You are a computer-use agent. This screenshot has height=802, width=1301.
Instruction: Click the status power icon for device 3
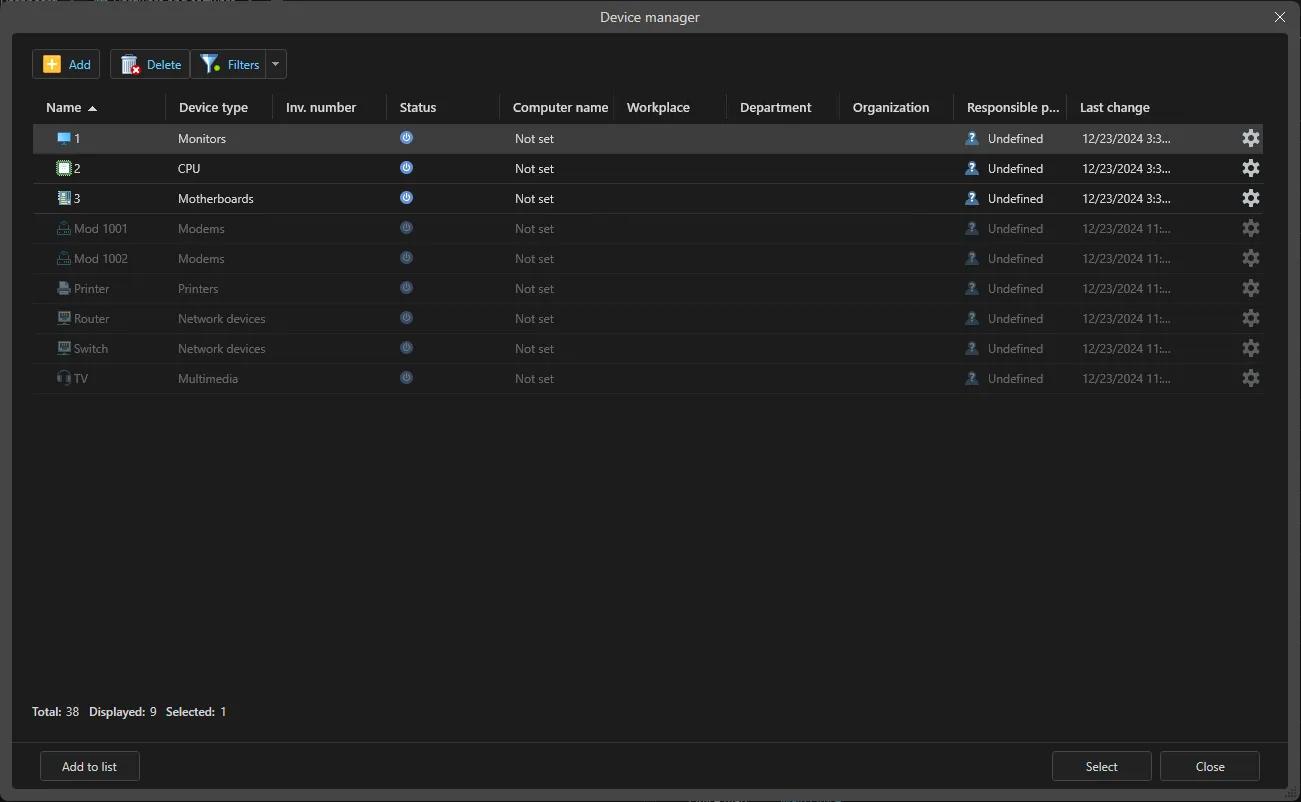point(406,198)
